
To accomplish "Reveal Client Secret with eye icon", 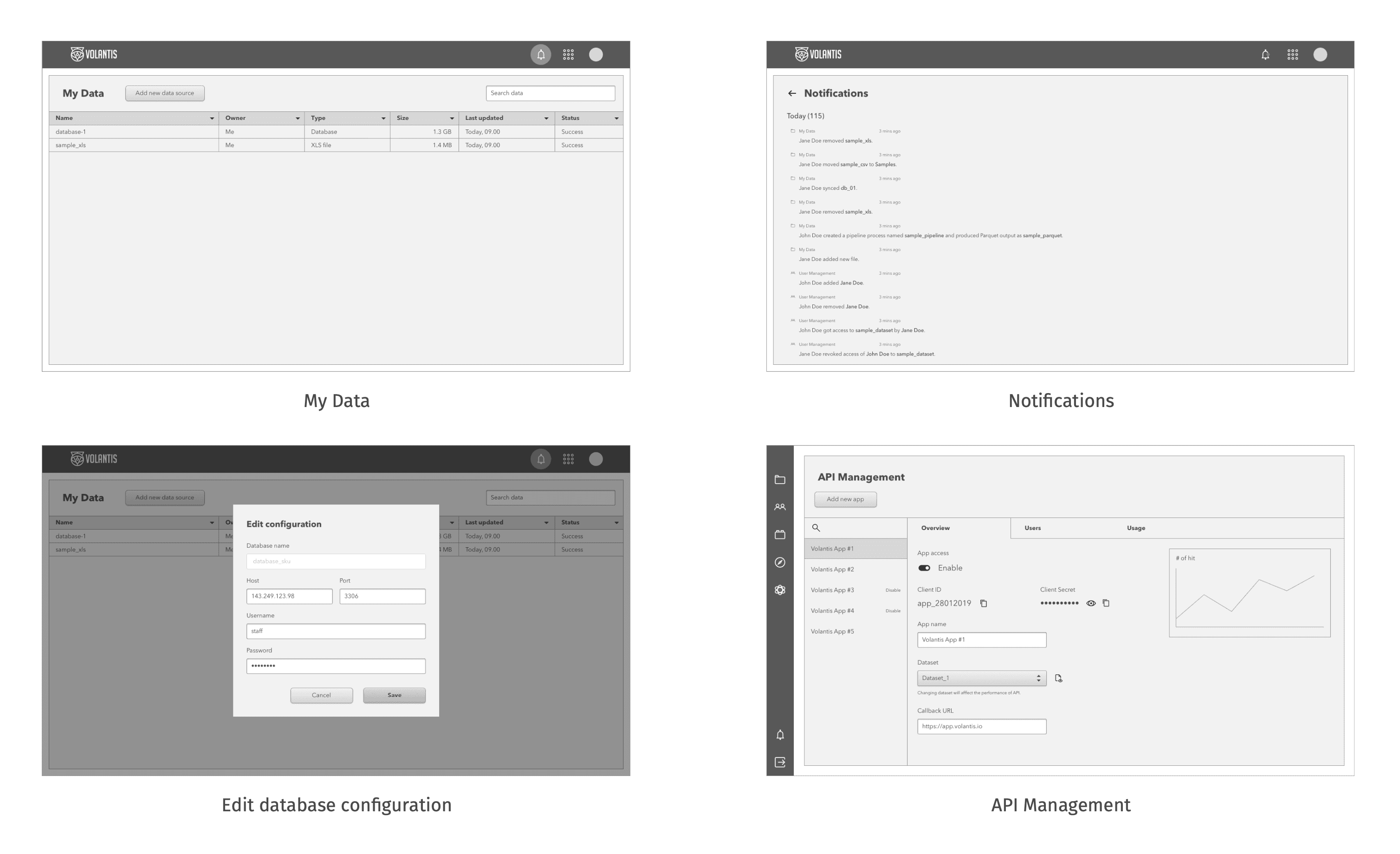I will point(1090,603).
